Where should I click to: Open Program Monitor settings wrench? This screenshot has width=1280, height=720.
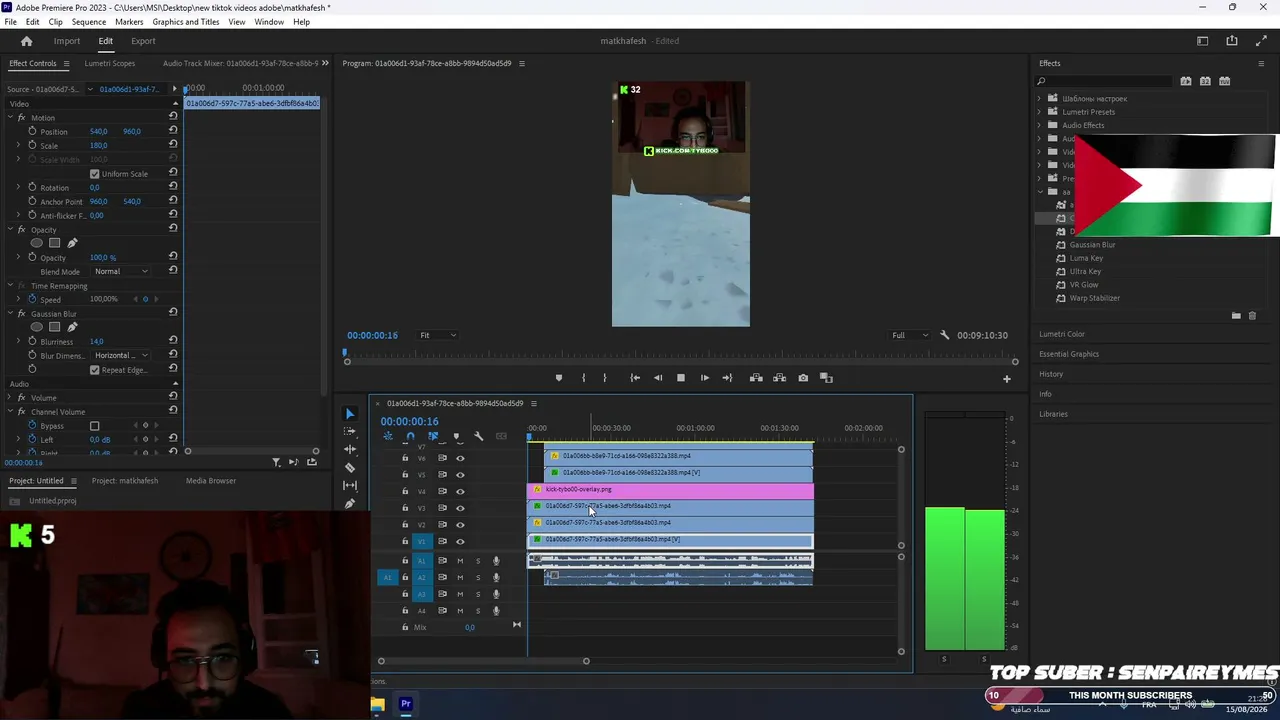(x=944, y=335)
